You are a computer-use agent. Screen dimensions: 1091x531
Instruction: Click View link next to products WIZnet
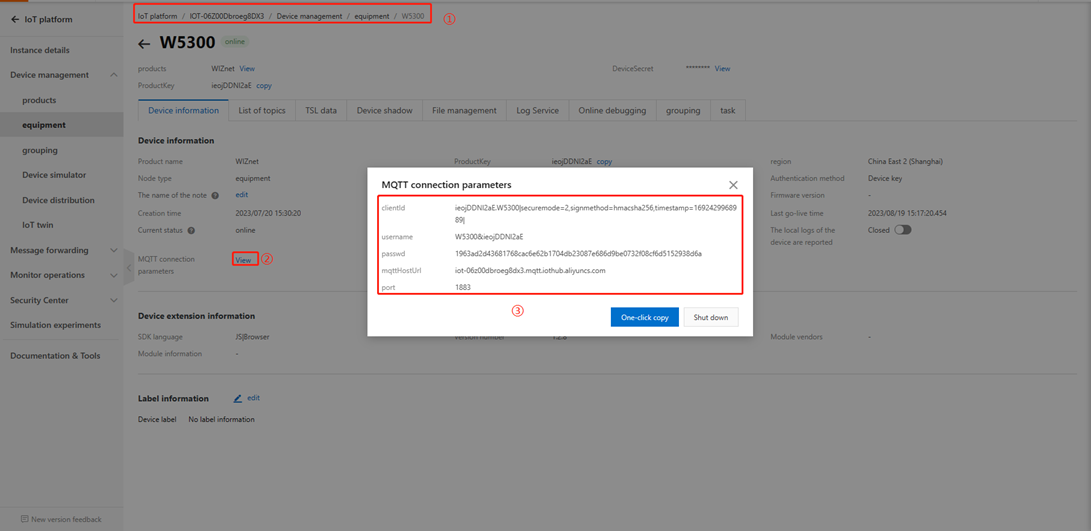[247, 69]
